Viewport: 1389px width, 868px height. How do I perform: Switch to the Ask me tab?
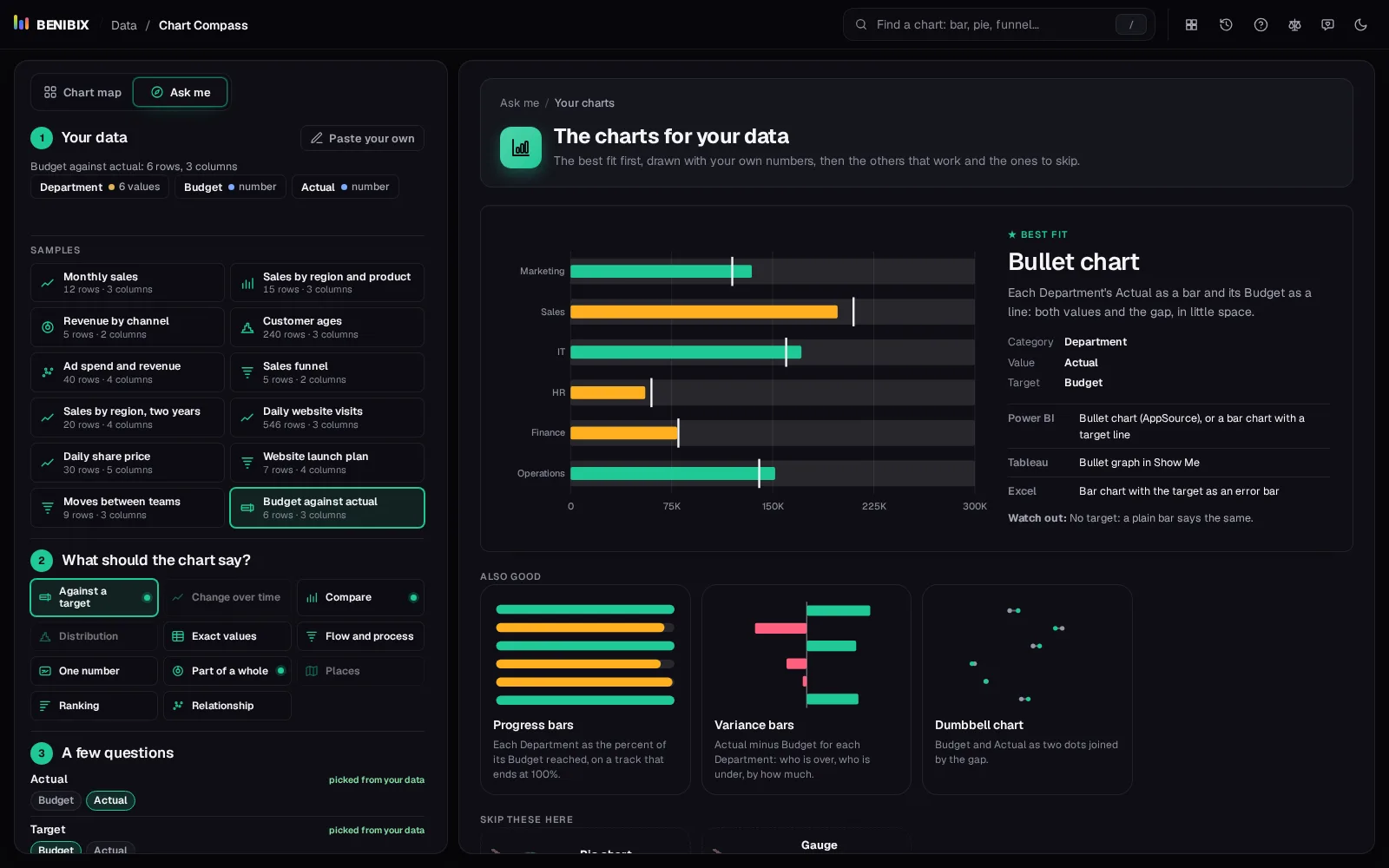click(x=181, y=92)
